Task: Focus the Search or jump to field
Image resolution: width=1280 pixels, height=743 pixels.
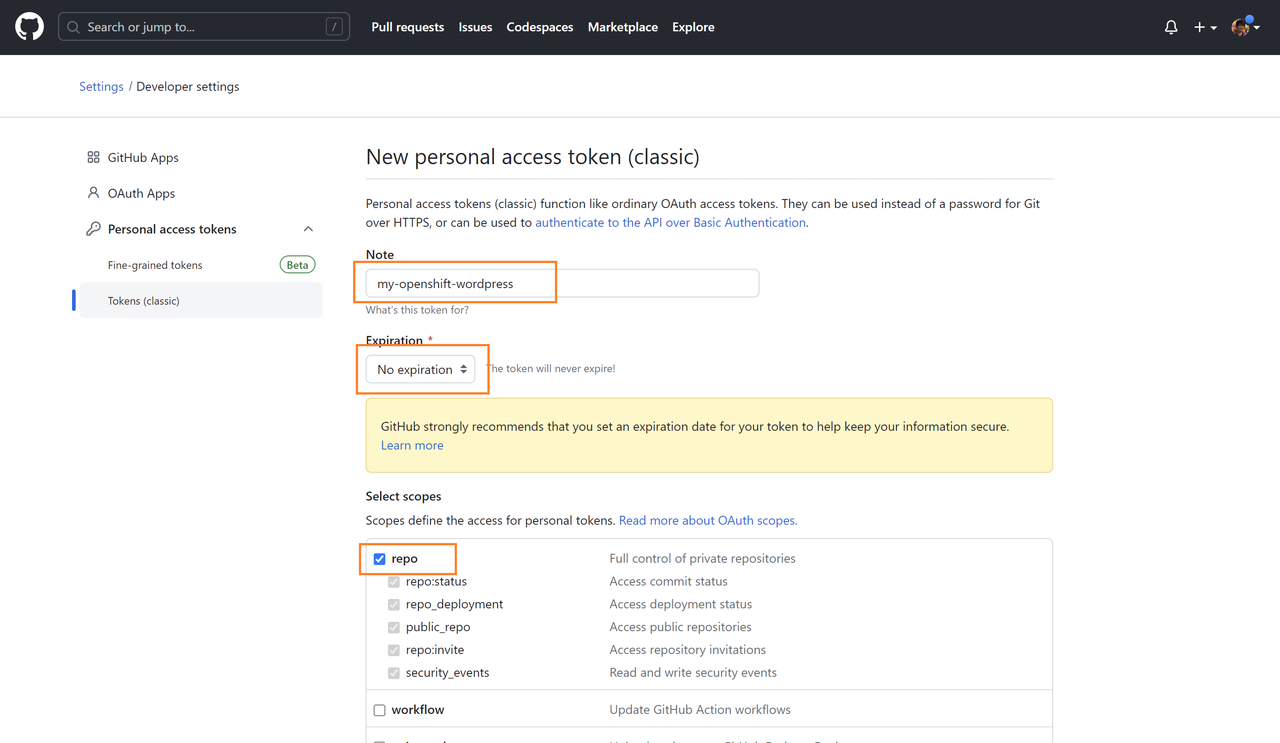Action: (204, 27)
